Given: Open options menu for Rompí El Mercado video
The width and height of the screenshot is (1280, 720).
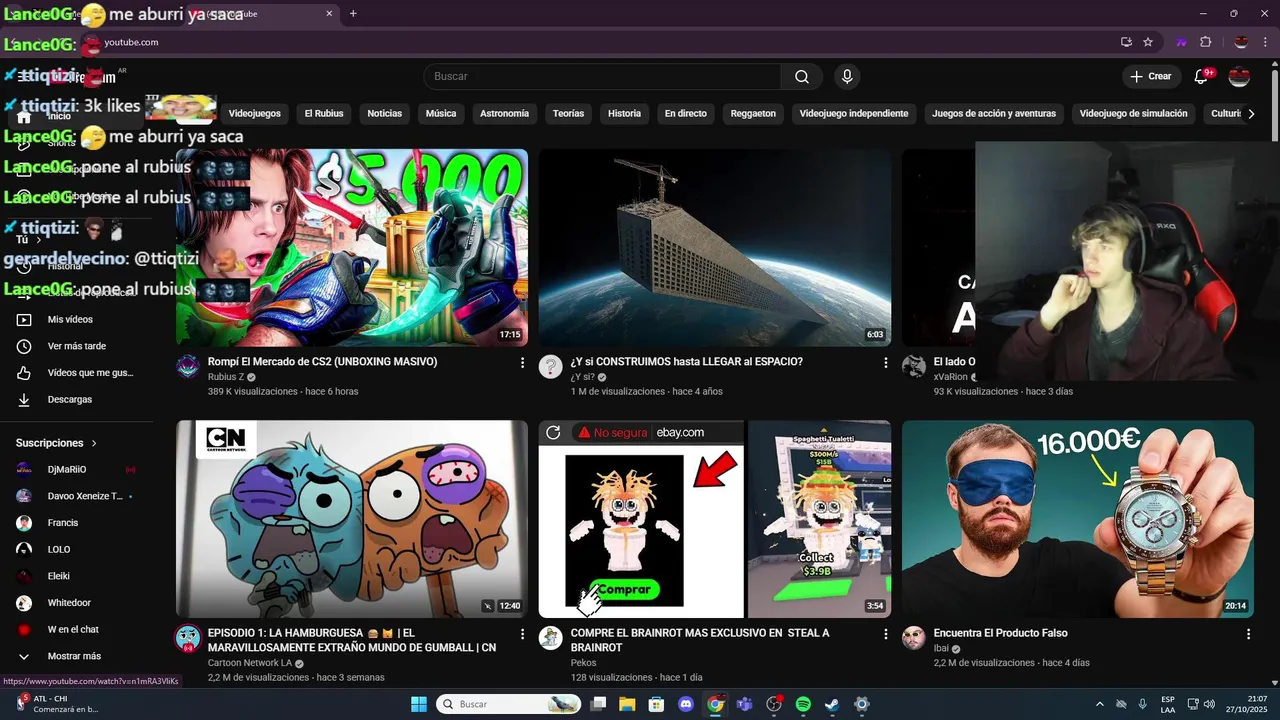Looking at the screenshot, I should coord(522,363).
